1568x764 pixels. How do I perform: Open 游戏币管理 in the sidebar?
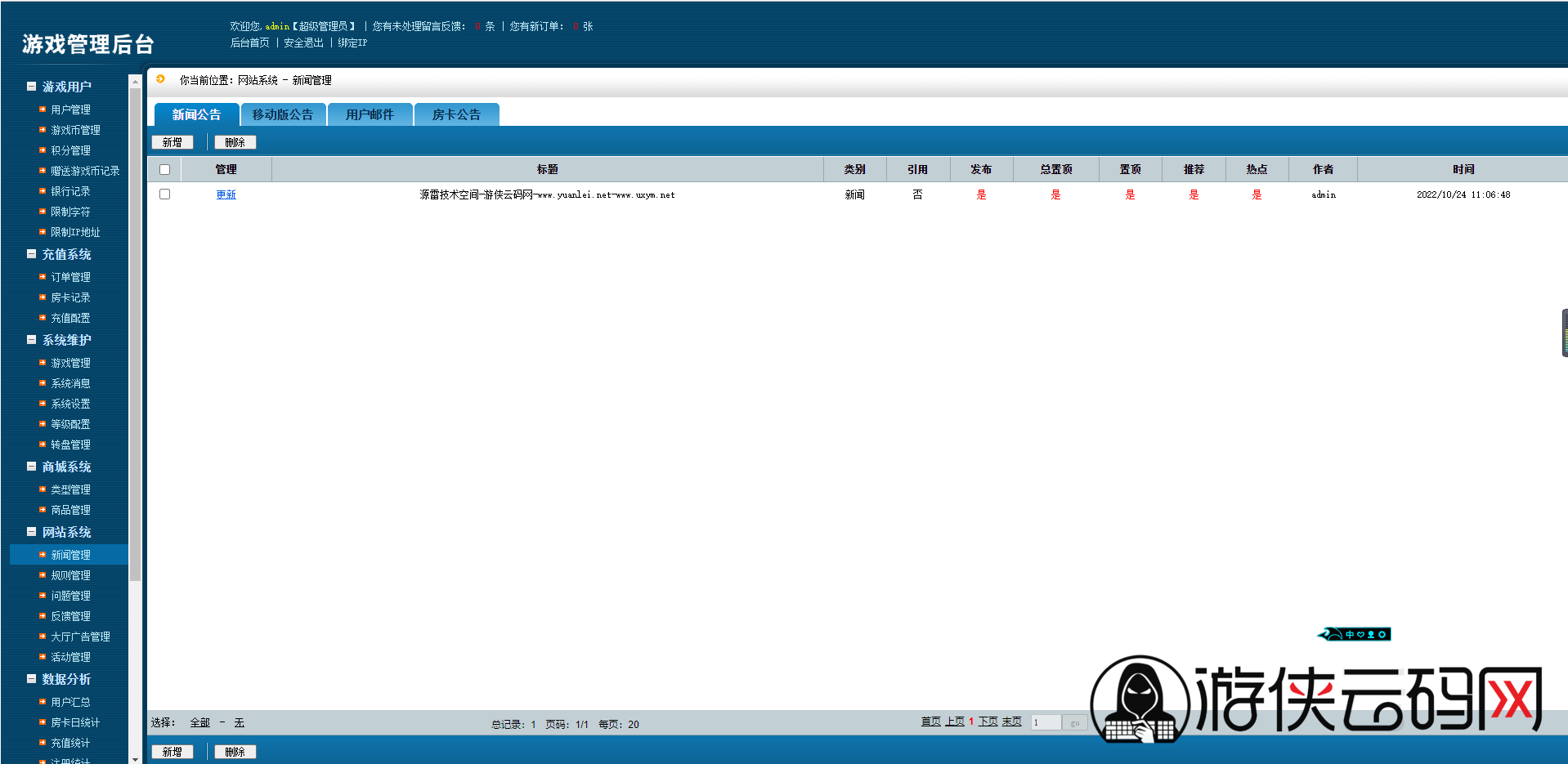pos(75,130)
